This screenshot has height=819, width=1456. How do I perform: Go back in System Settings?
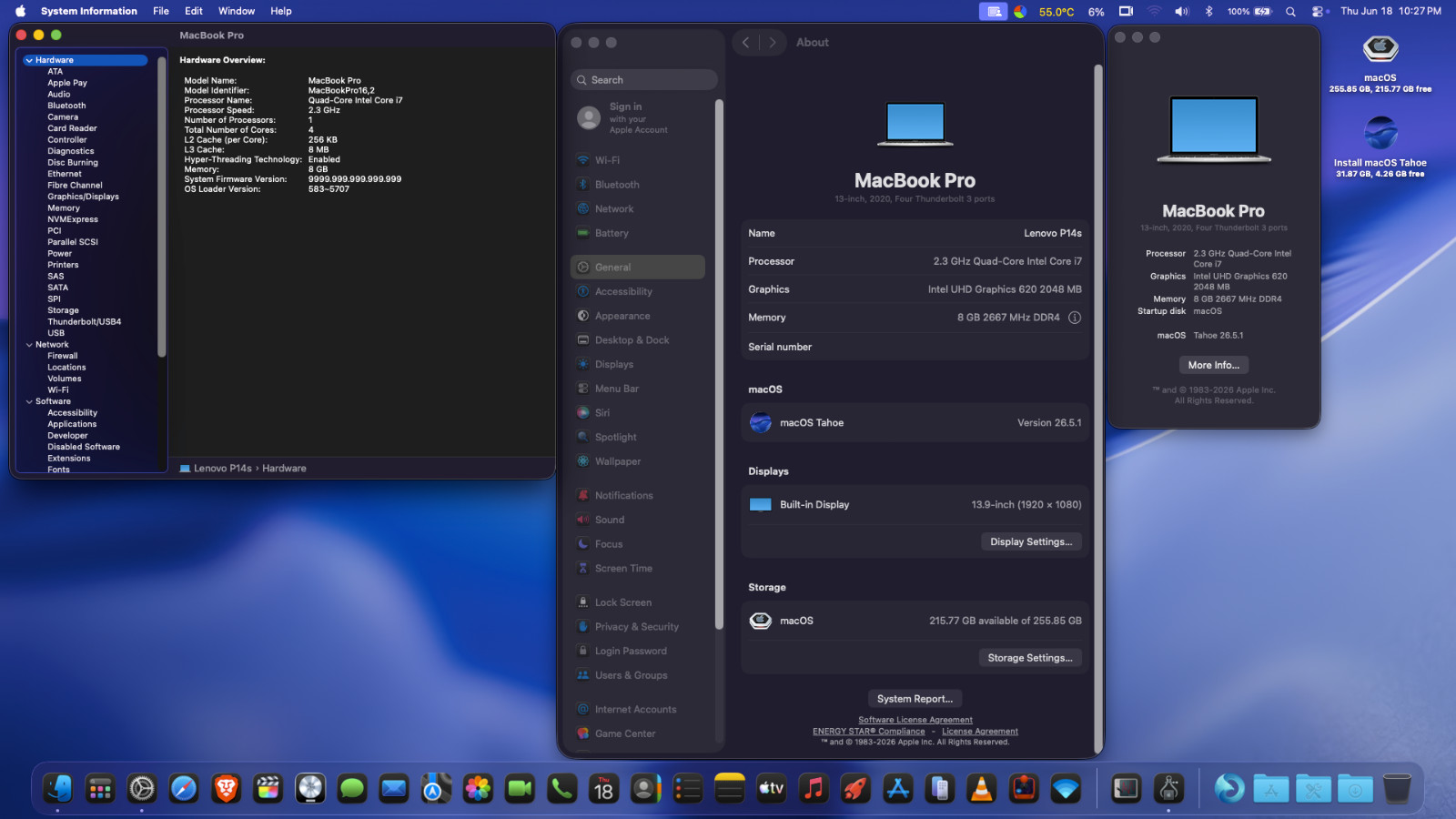[746, 43]
